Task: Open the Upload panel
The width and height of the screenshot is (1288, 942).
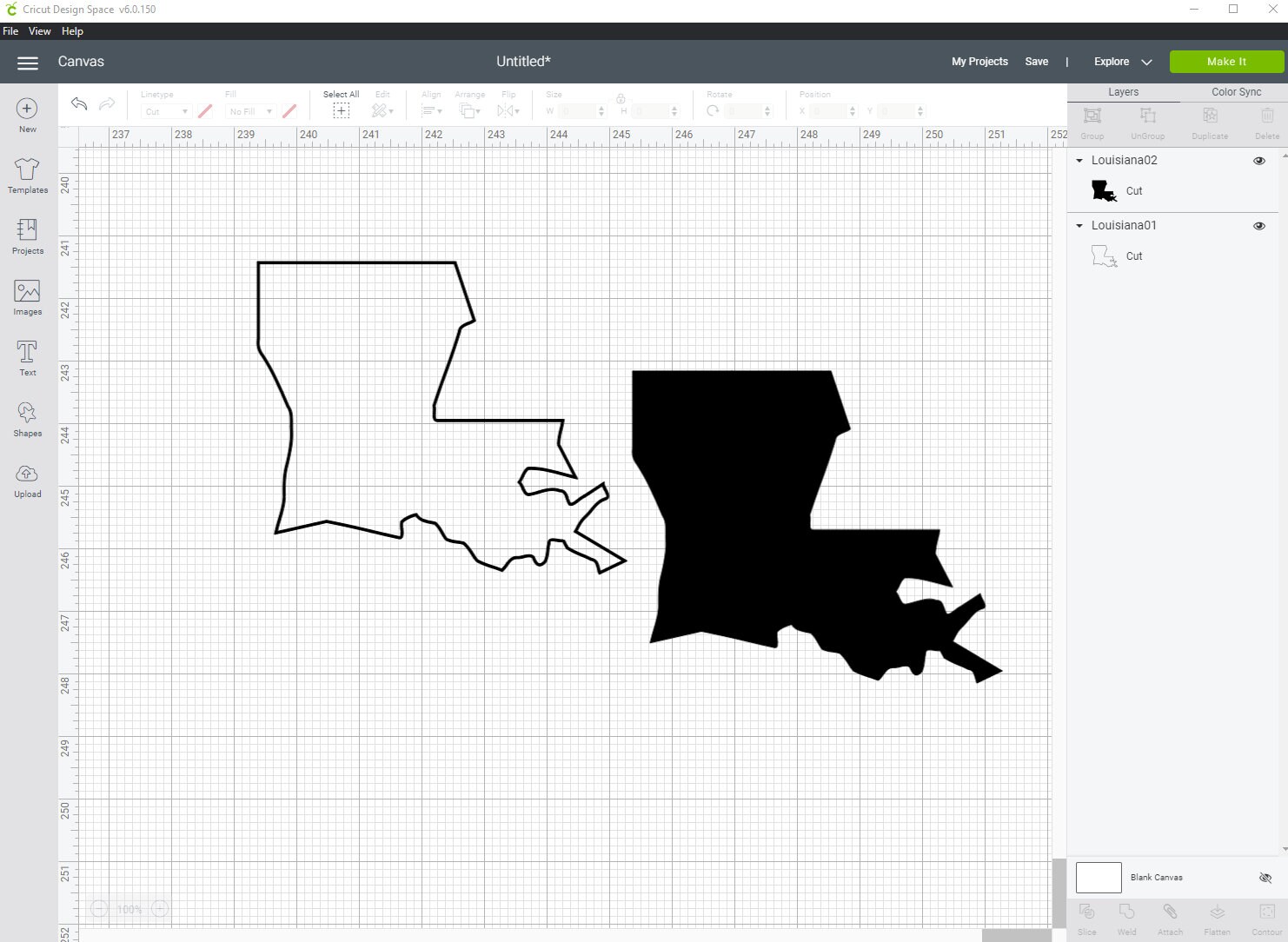Action: [x=27, y=481]
